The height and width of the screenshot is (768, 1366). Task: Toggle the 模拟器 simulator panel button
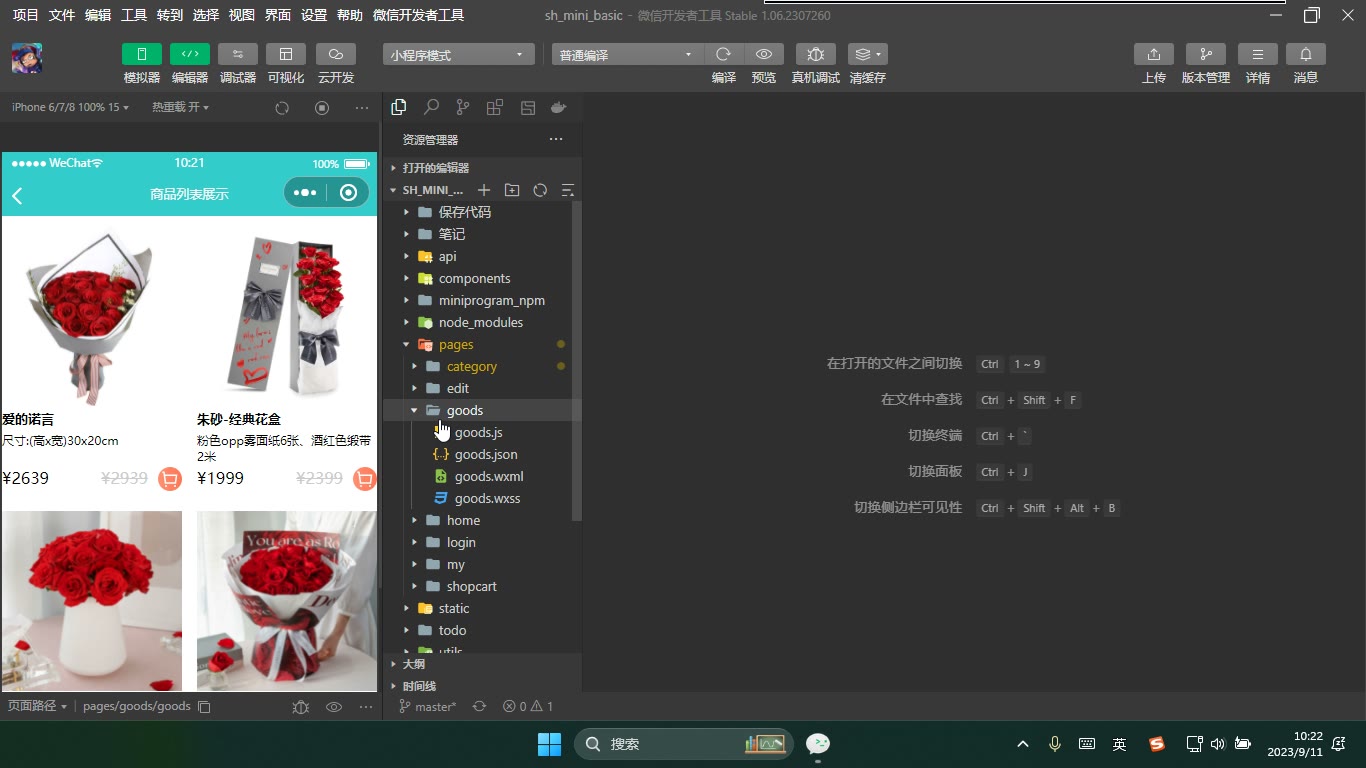tap(142, 54)
